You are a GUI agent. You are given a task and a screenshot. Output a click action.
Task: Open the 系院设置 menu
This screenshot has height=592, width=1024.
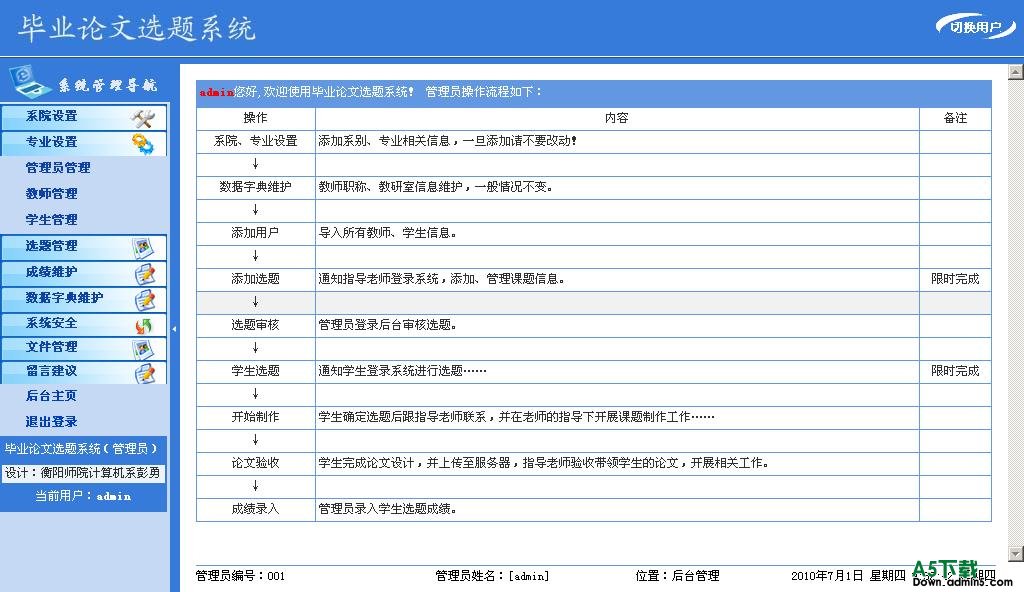(84, 117)
